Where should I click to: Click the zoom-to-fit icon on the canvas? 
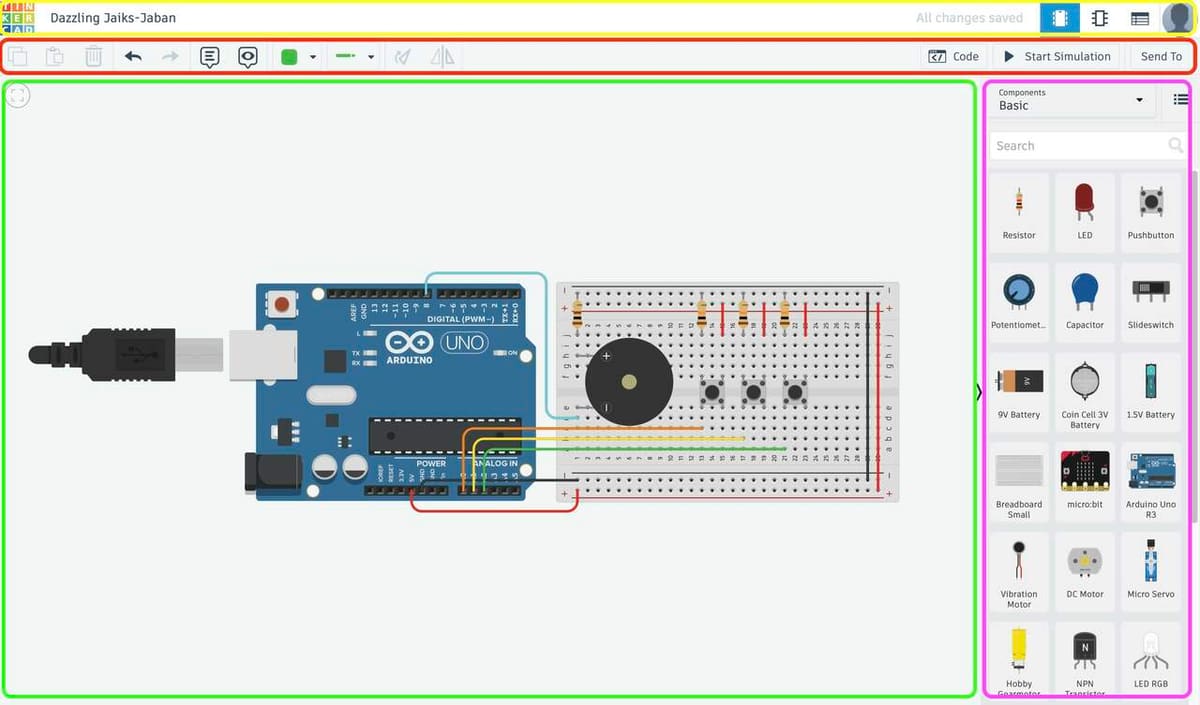pos(17,95)
